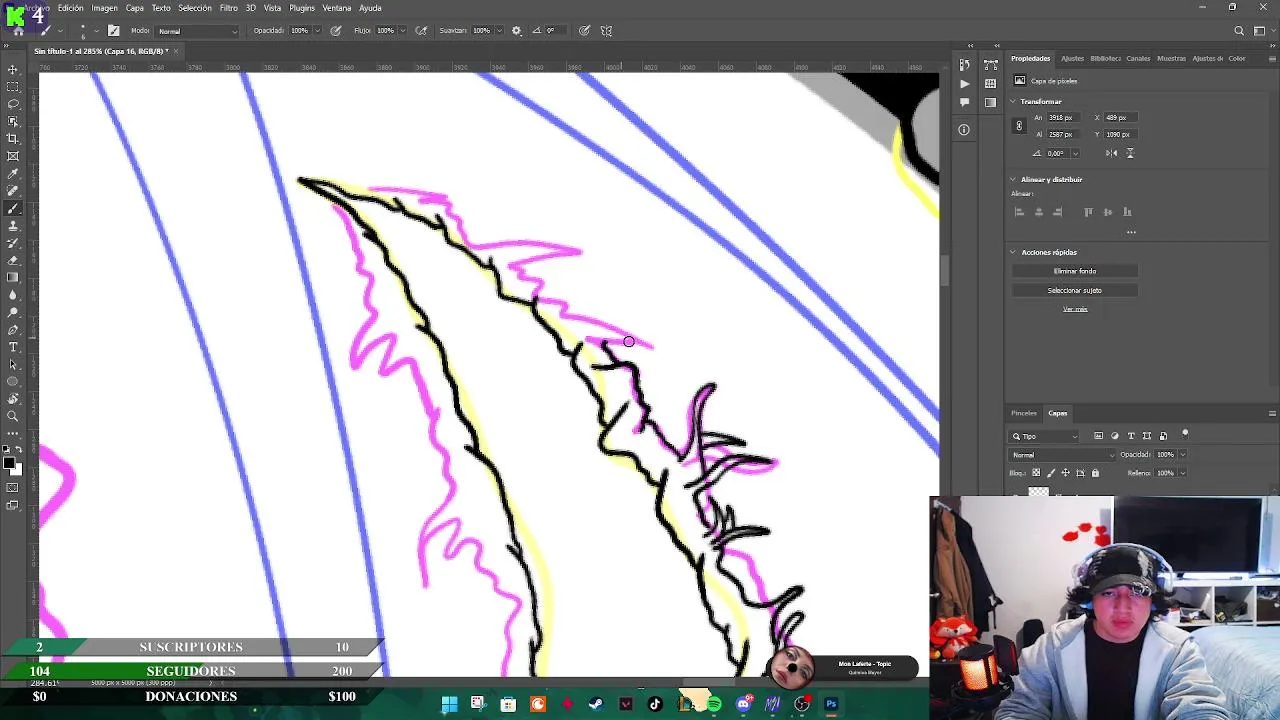Select the Crop tool
The image size is (1280, 720).
tap(13, 139)
